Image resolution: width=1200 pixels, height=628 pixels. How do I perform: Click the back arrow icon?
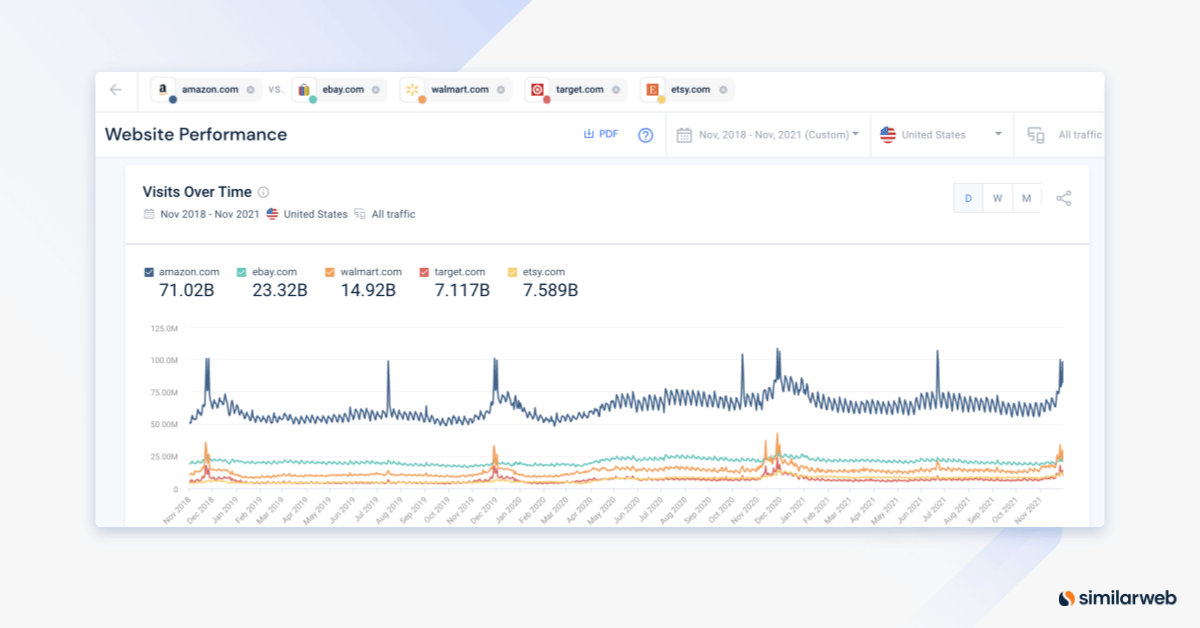(116, 90)
